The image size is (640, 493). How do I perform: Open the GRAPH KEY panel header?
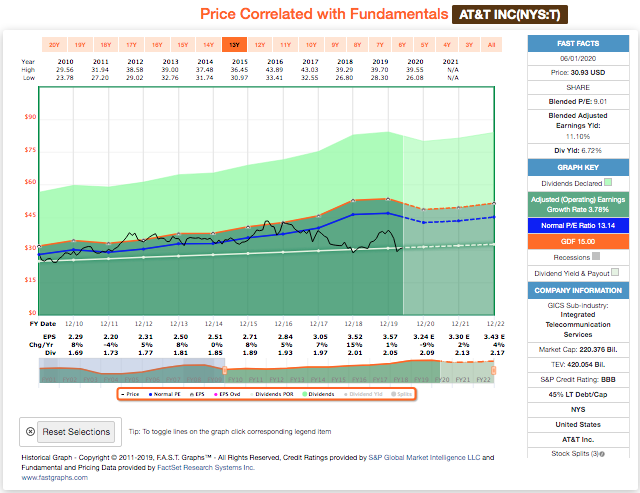(x=578, y=167)
